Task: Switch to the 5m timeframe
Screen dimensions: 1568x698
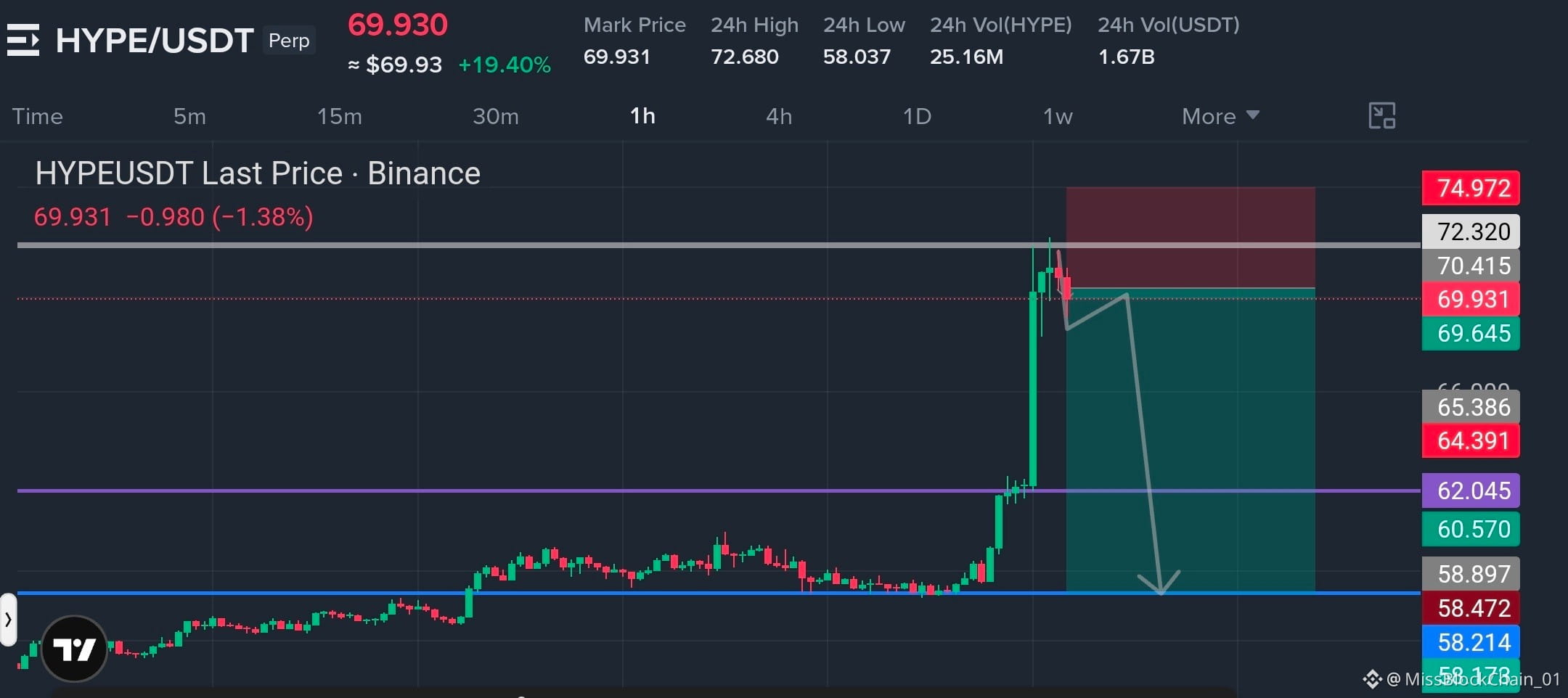Action: pos(189,116)
